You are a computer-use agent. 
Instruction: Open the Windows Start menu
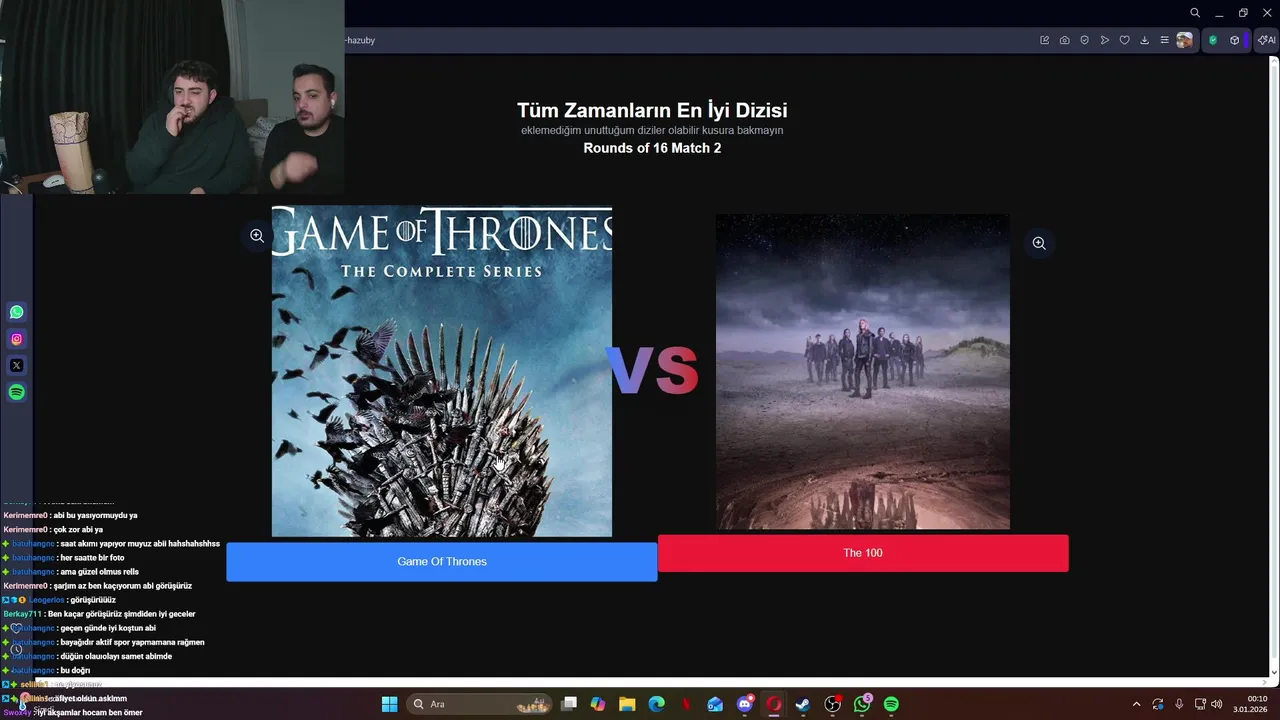pos(389,704)
